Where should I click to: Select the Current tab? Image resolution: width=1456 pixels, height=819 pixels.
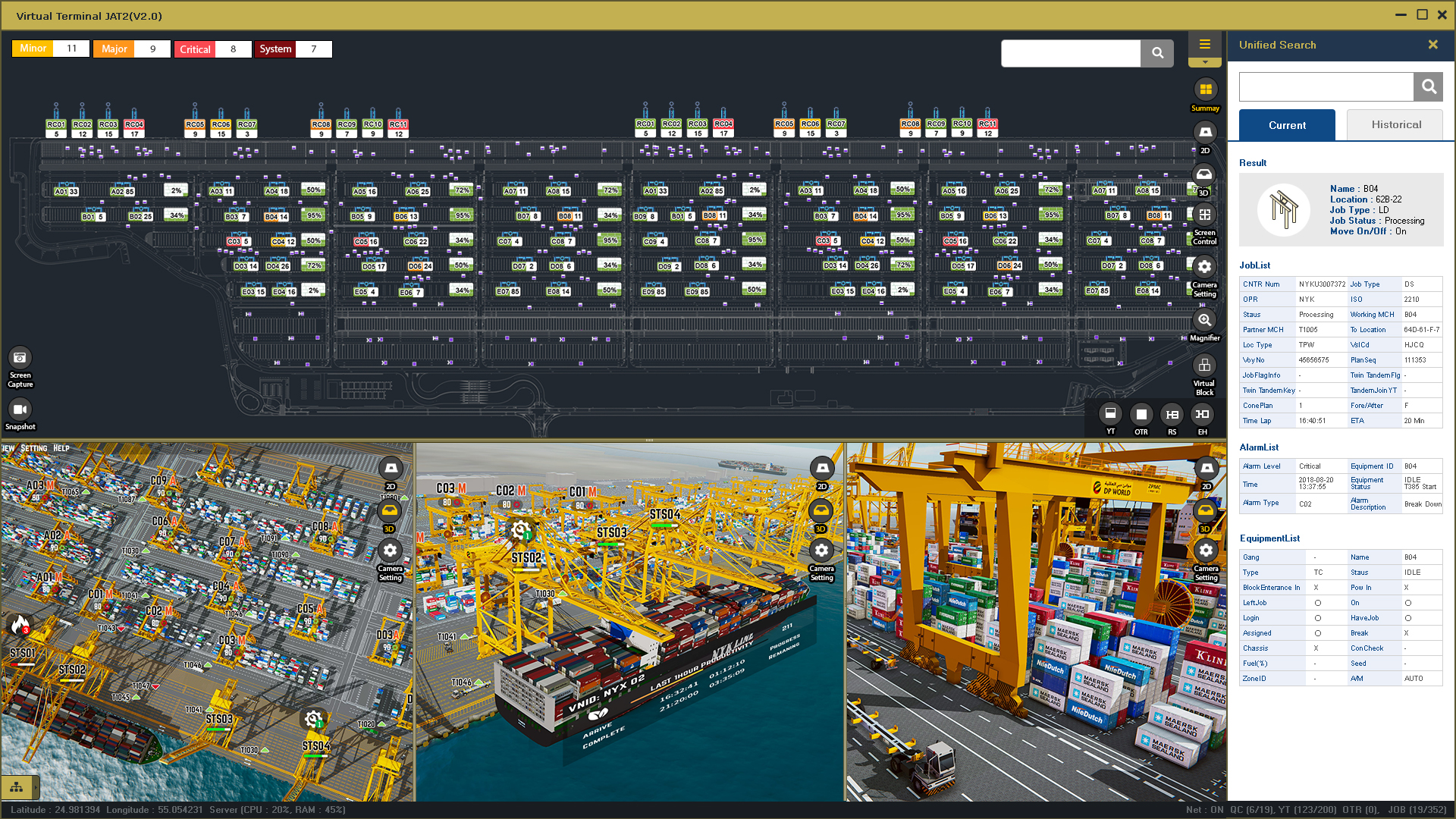click(x=1287, y=125)
